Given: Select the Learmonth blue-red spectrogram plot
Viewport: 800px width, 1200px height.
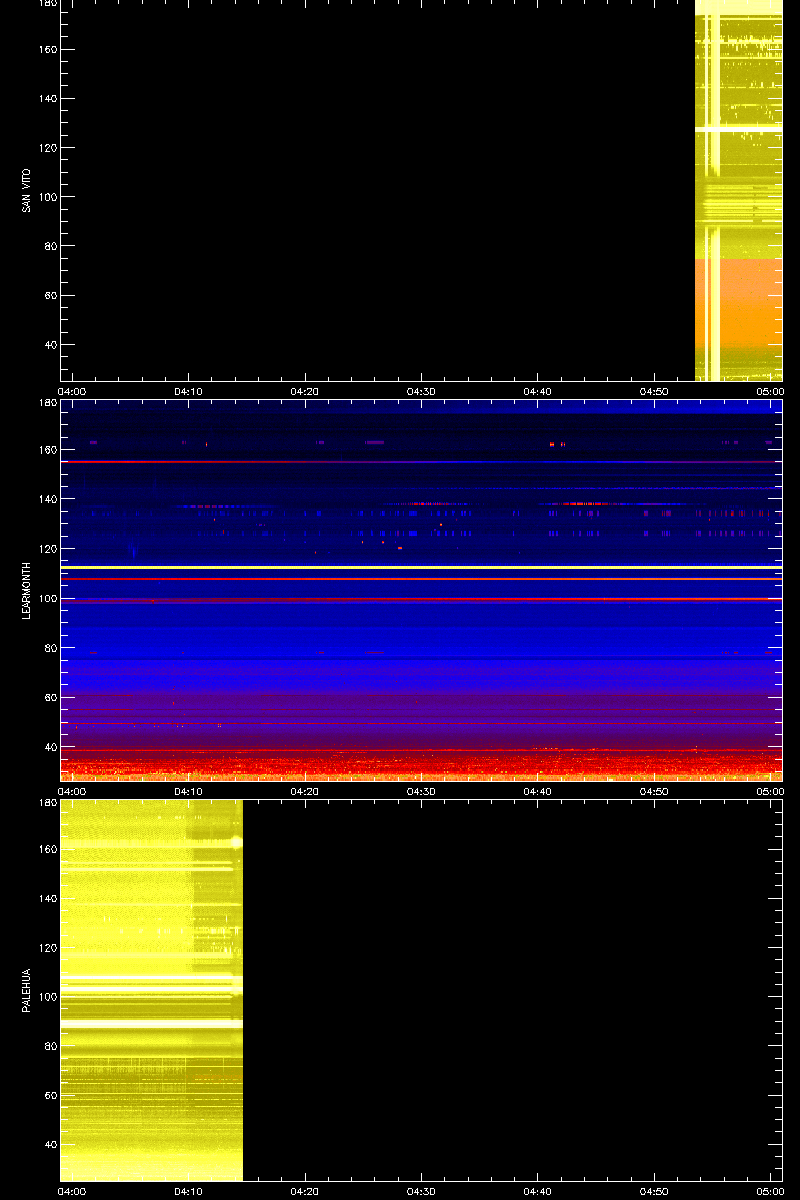Looking at the screenshot, I should point(421,590).
